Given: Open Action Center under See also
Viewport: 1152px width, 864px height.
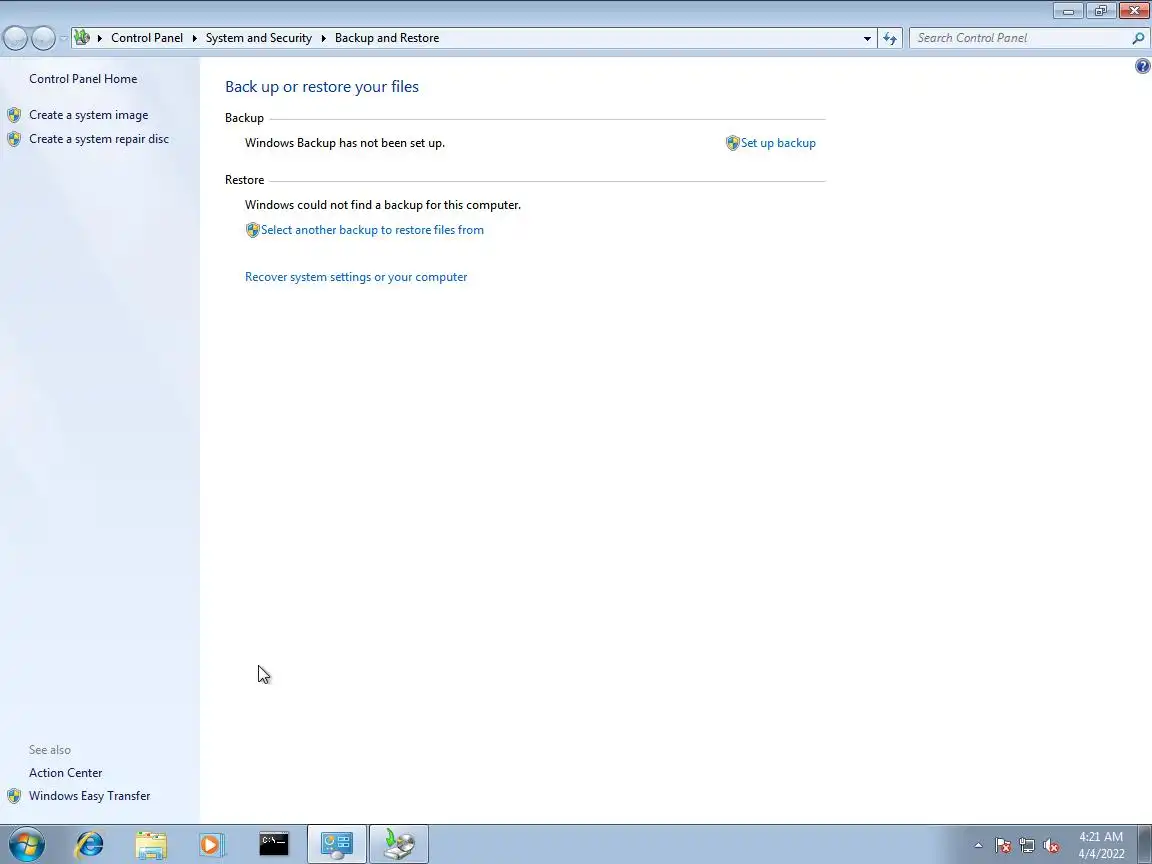Looking at the screenshot, I should [65, 773].
